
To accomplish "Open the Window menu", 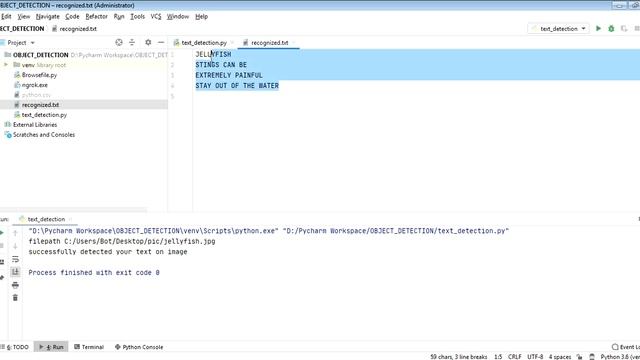I will coord(178,16).
